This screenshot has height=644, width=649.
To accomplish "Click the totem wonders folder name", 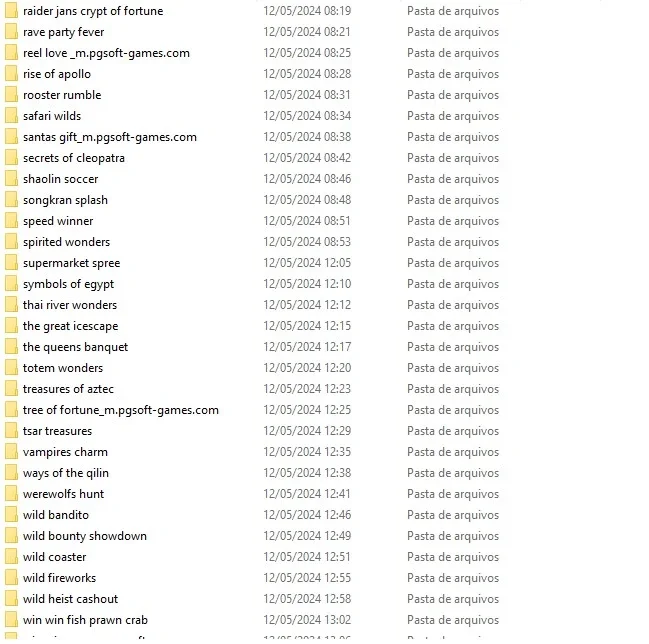I will 63,368.
